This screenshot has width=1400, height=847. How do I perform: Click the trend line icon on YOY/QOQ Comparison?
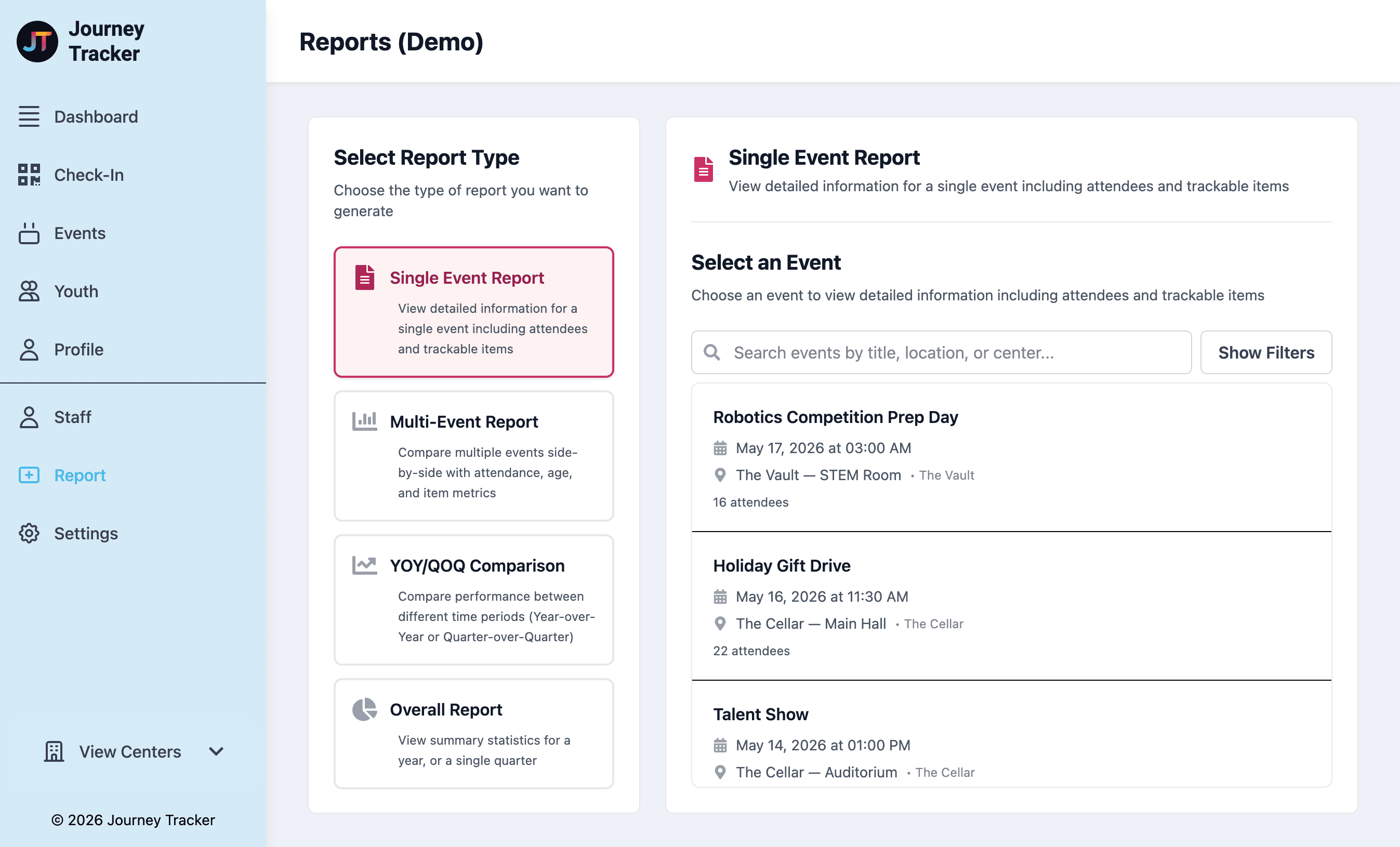tap(364, 565)
